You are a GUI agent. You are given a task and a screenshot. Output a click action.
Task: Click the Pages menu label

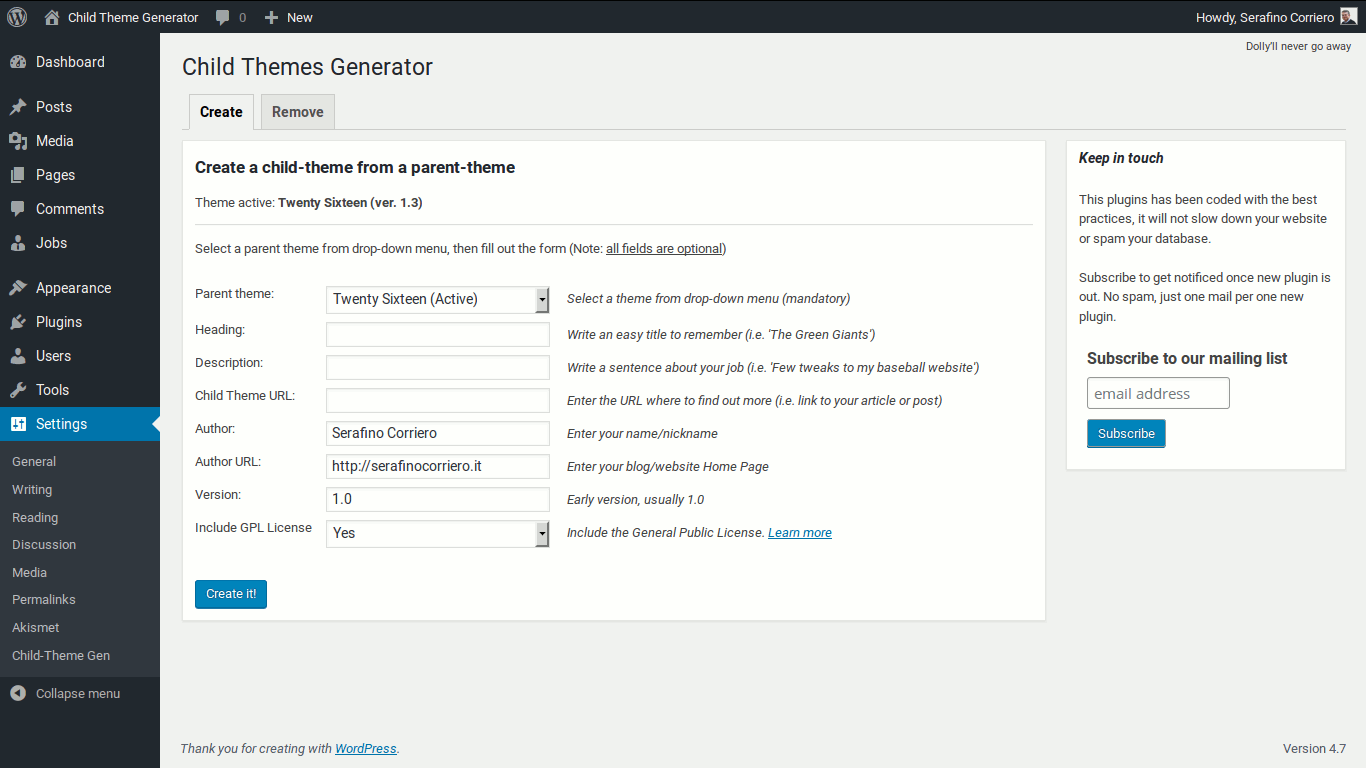coord(56,175)
